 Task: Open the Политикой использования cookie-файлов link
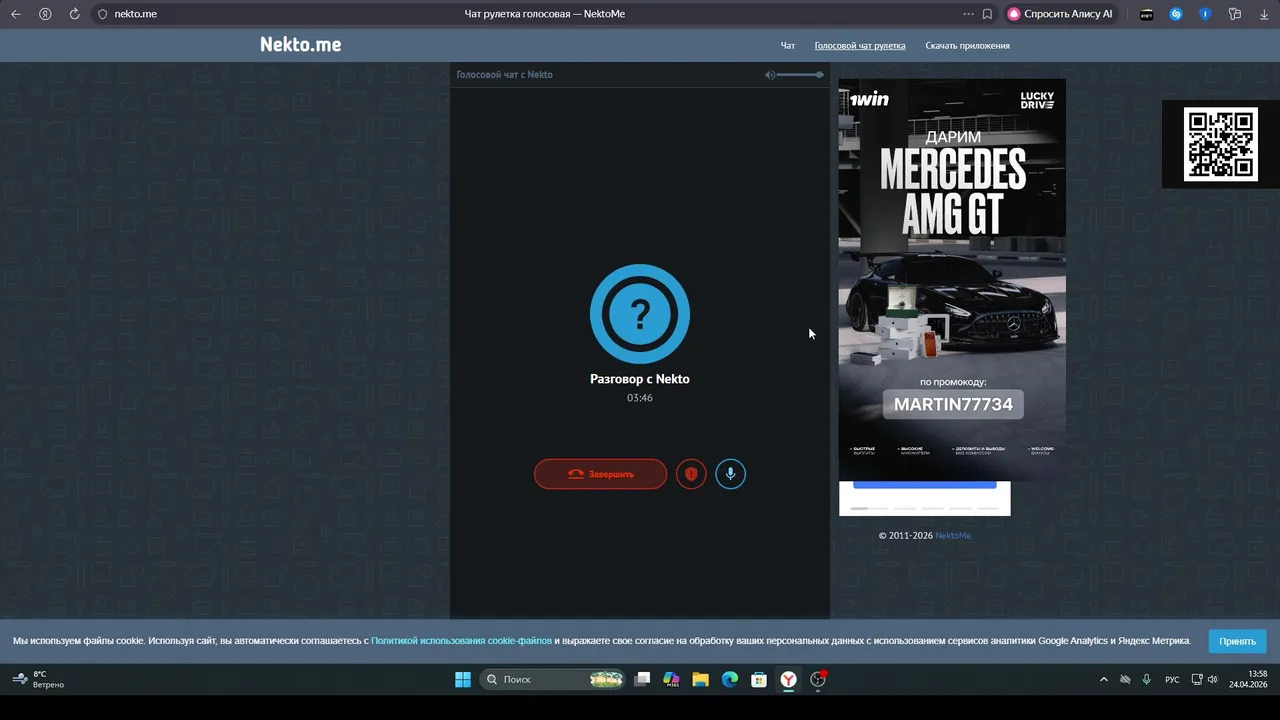point(461,641)
